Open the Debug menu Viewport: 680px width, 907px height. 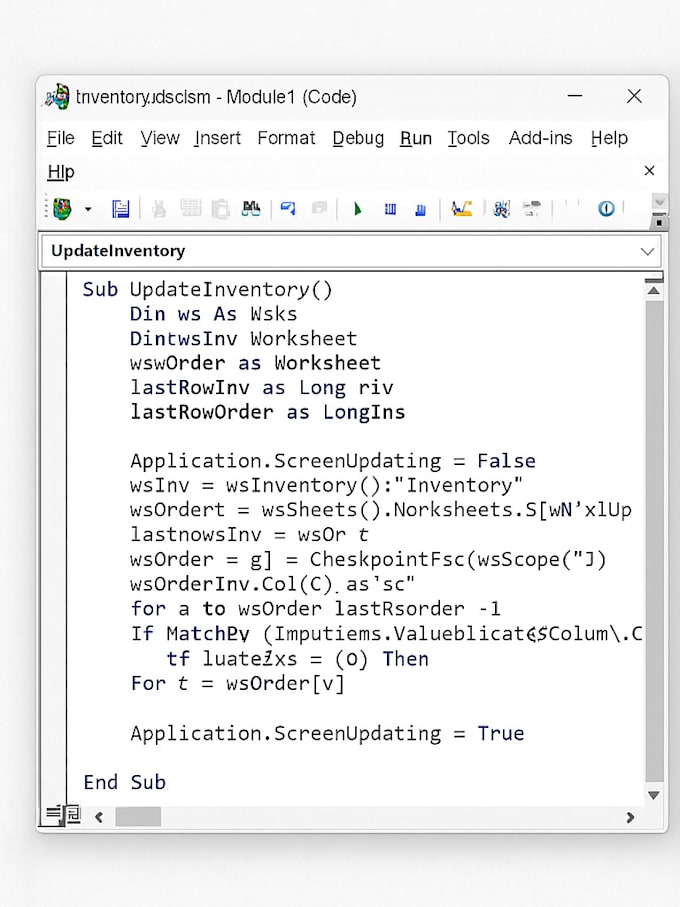click(x=358, y=138)
